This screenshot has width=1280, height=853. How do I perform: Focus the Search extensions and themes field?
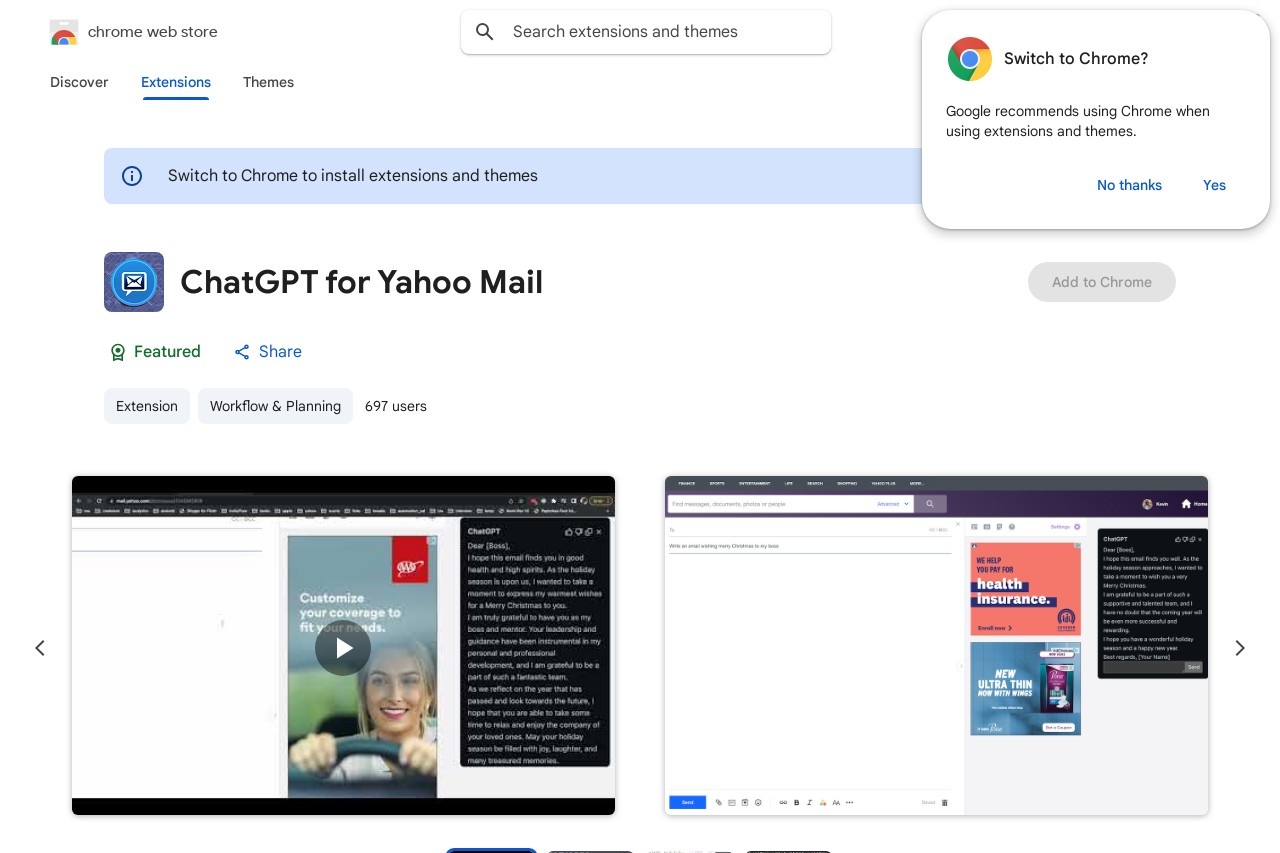pos(646,32)
